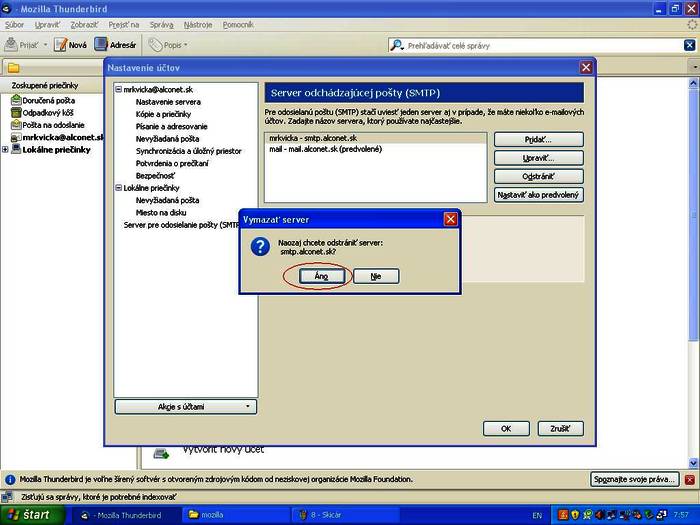Click Zrušiť in Nastavenie účtov

tap(560, 429)
